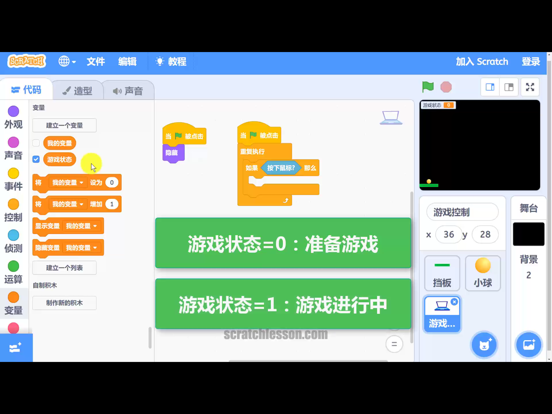This screenshot has width=552, height=414.
Task: Click the 建立一个列表 button
Action: [x=64, y=268]
